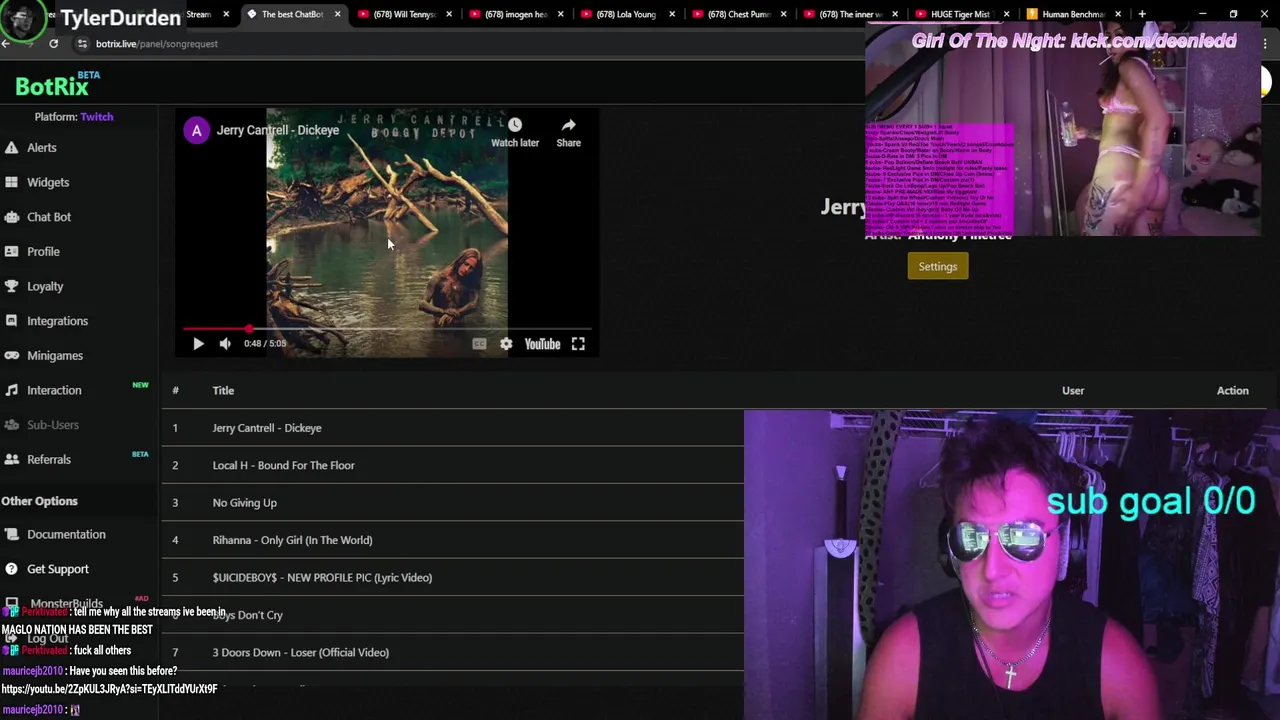Mute the YouTube player volume
This screenshot has height=720, width=1280.
(x=225, y=344)
